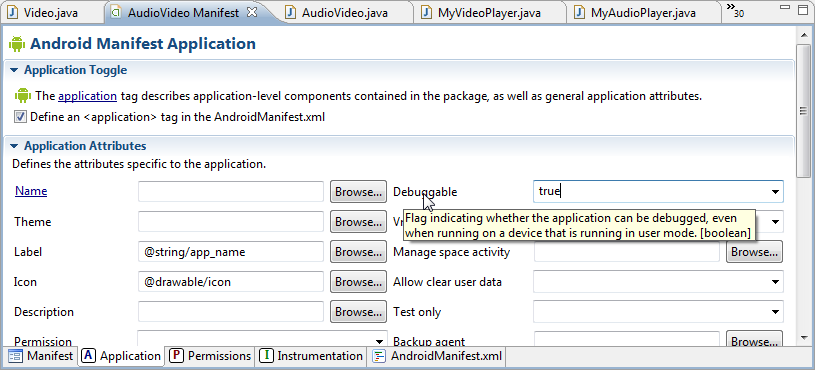Open the Video.java editor tab

pos(44,12)
